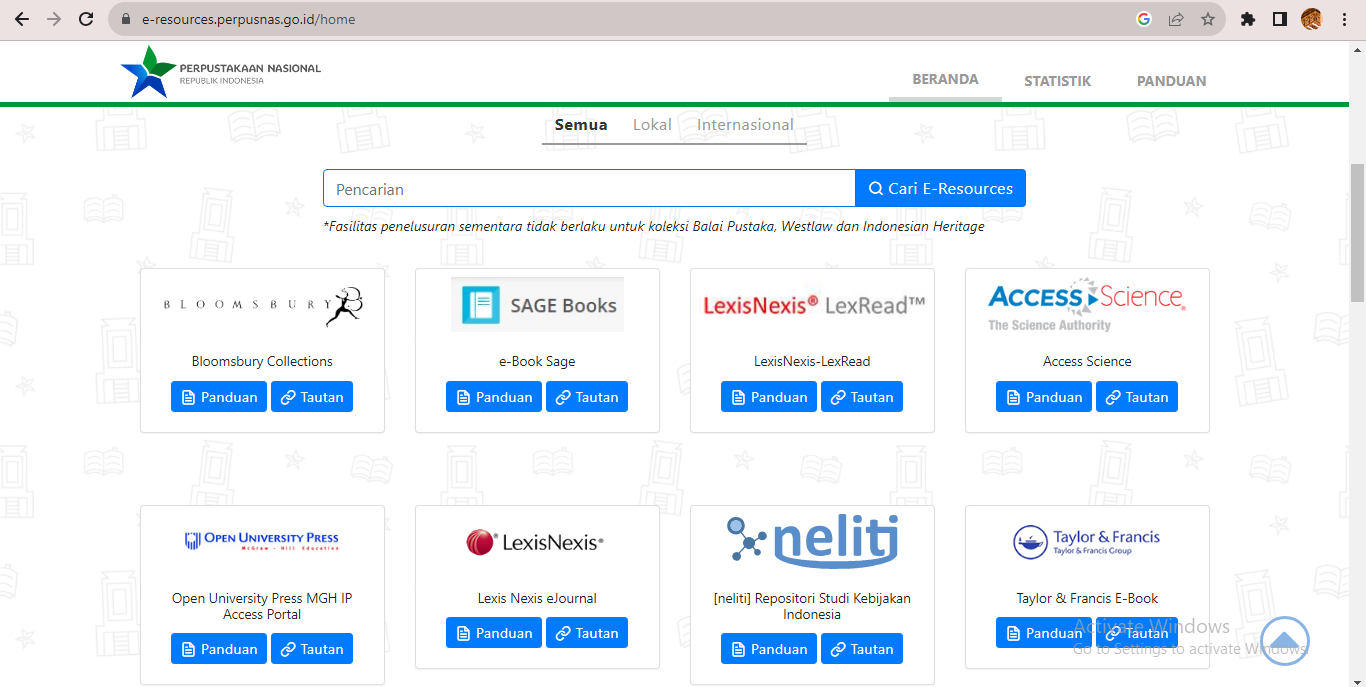Open Tautan for Open University Press
The width and height of the screenshot is (1366, 687).
coord(312,649)
